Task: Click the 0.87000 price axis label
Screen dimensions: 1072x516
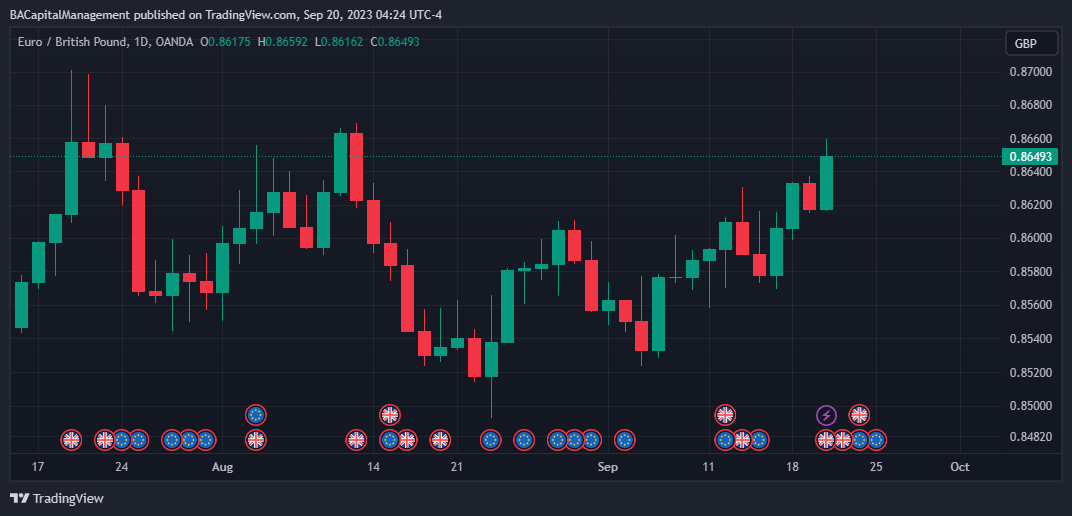Action: (1029, 72)
